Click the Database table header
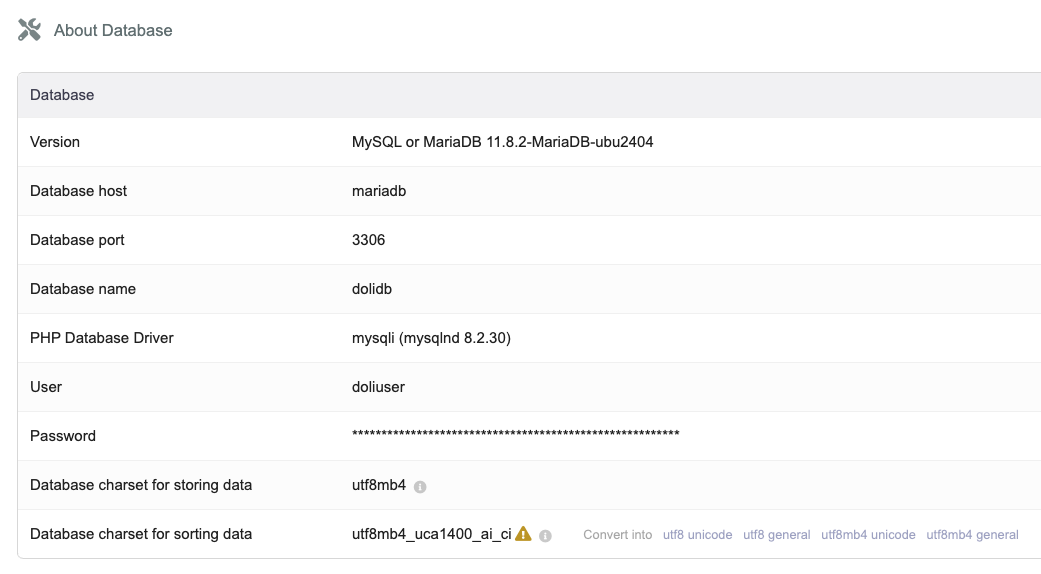 62,95
